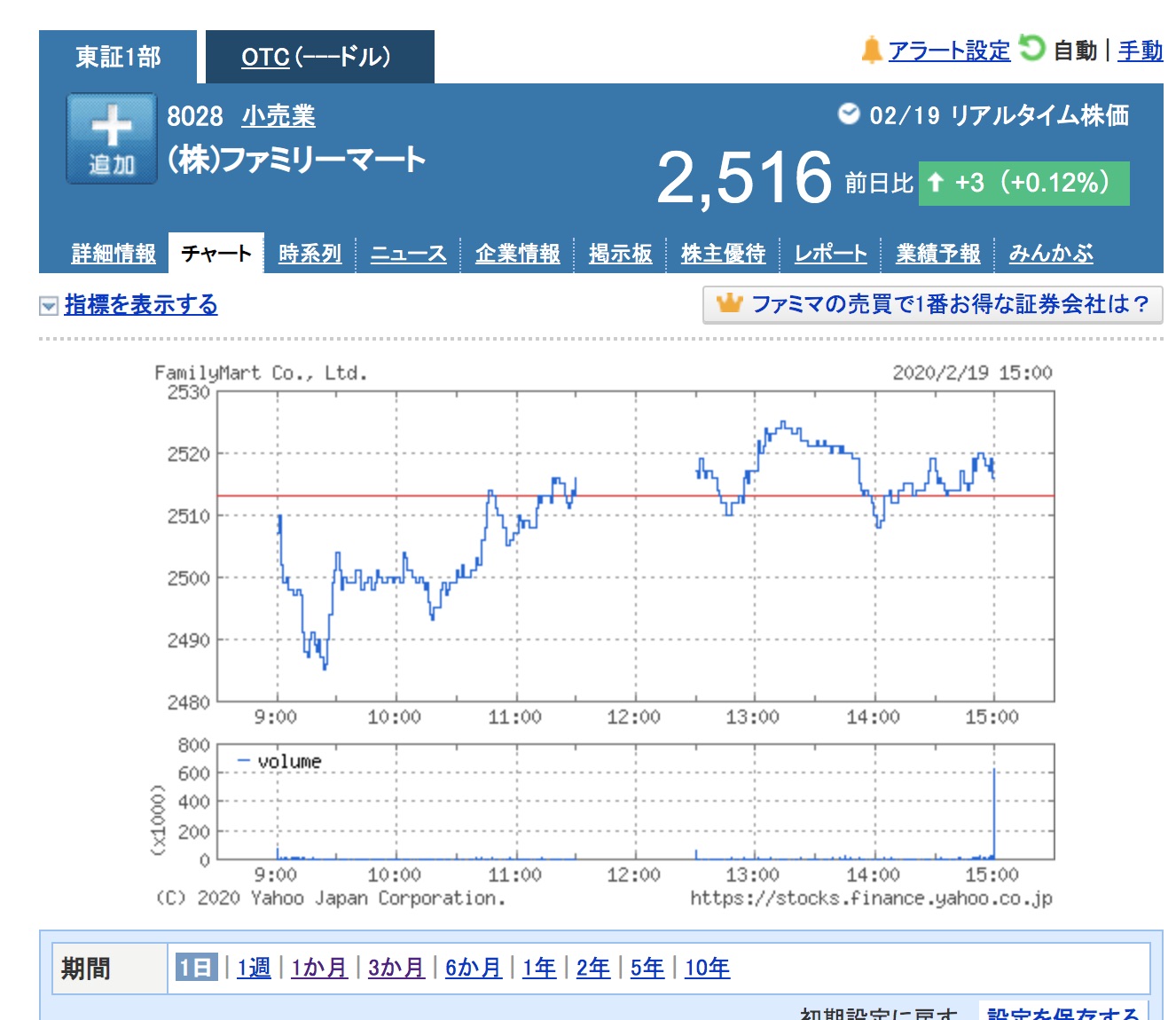Click the 2020/2/19 15:00 chart timestamp

pyautogui.click(x=972, y=373)
